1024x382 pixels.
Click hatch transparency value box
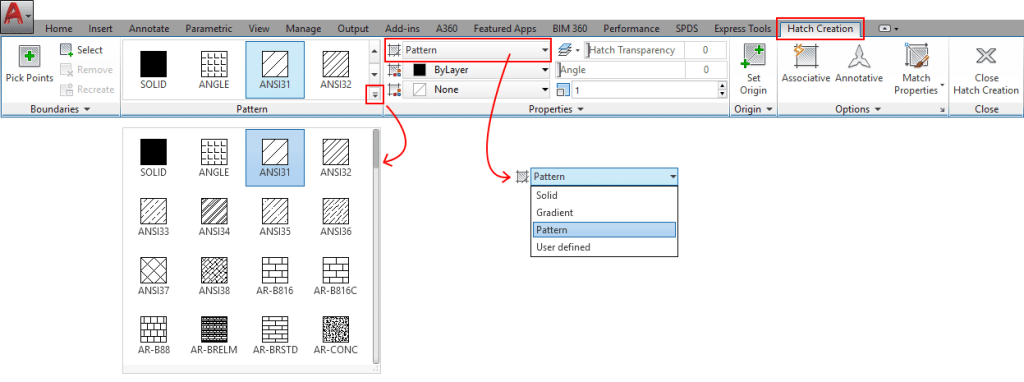pyautogui.click(x=705, y=50)
